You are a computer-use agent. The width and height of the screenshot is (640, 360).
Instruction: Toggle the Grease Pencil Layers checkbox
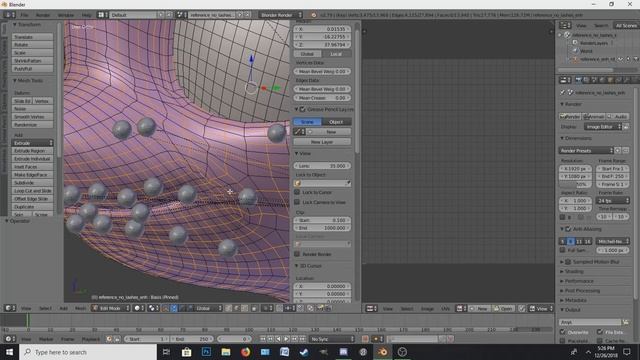coord(302,109)
